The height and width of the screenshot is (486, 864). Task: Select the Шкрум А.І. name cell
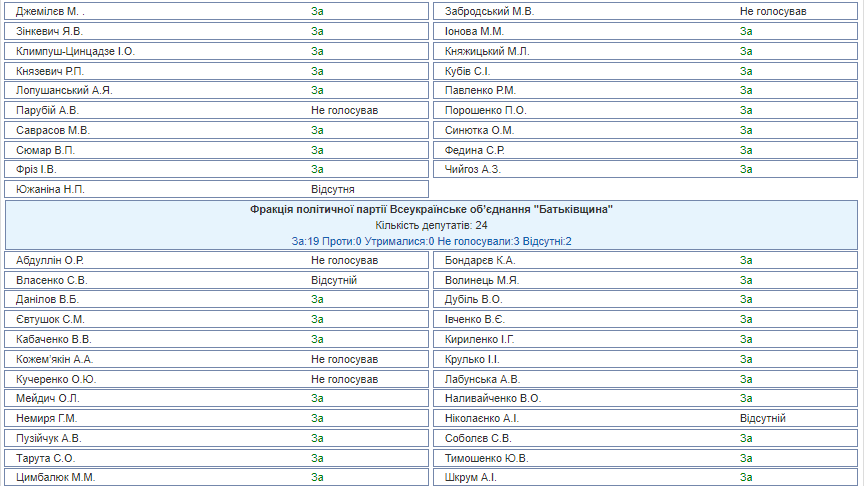470,478
